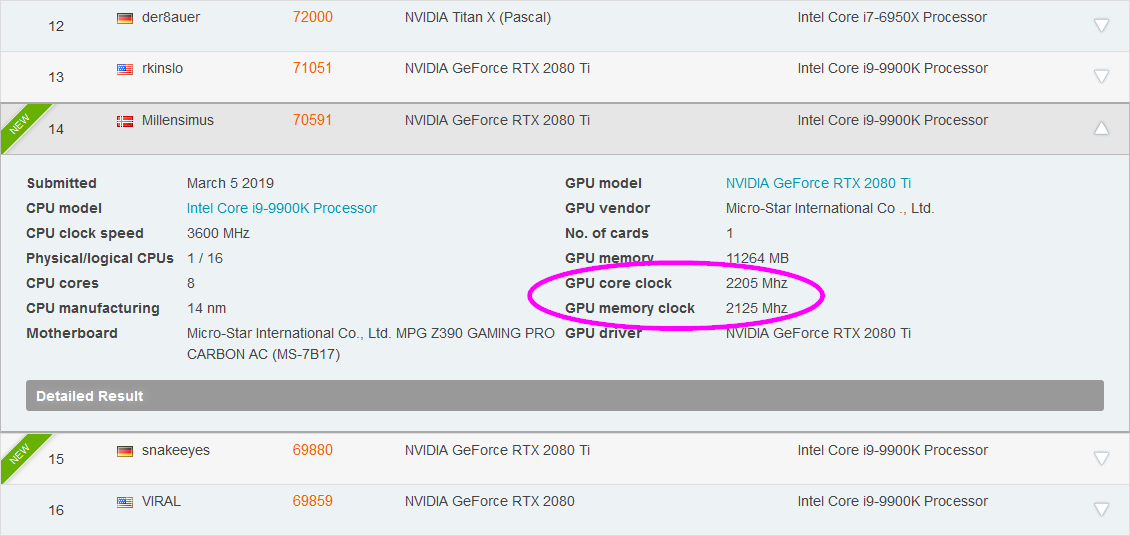Click Norwegian flag next to Millensimus
The image size is (1130, 536).
click(125, 122)
